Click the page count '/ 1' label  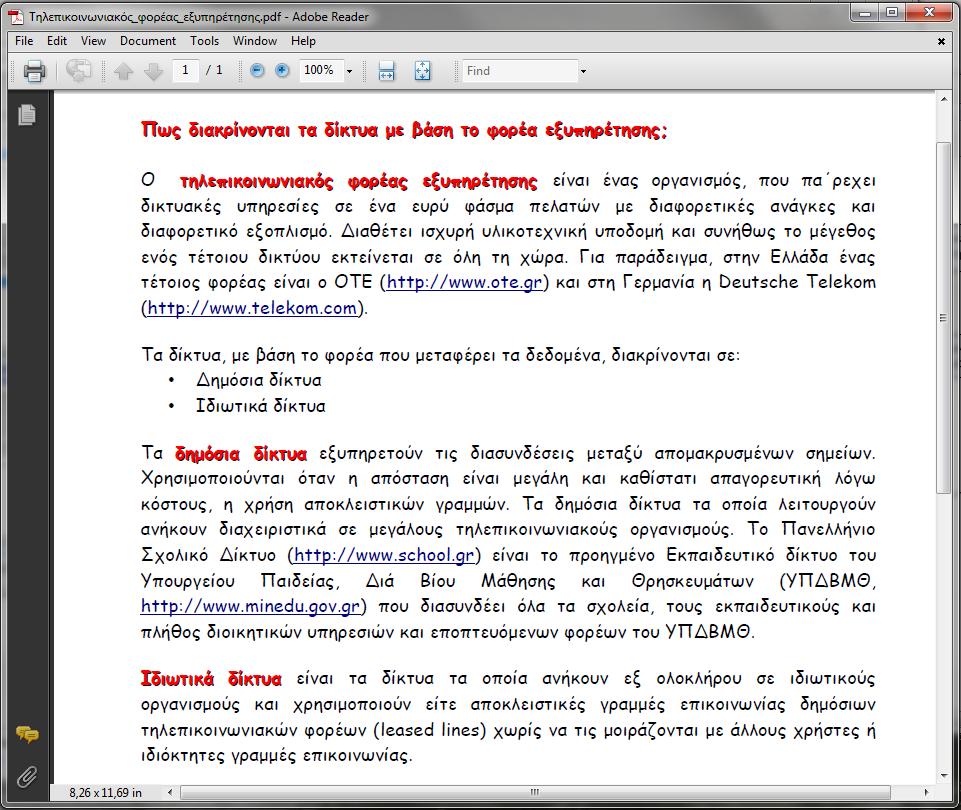click(214, 70)
